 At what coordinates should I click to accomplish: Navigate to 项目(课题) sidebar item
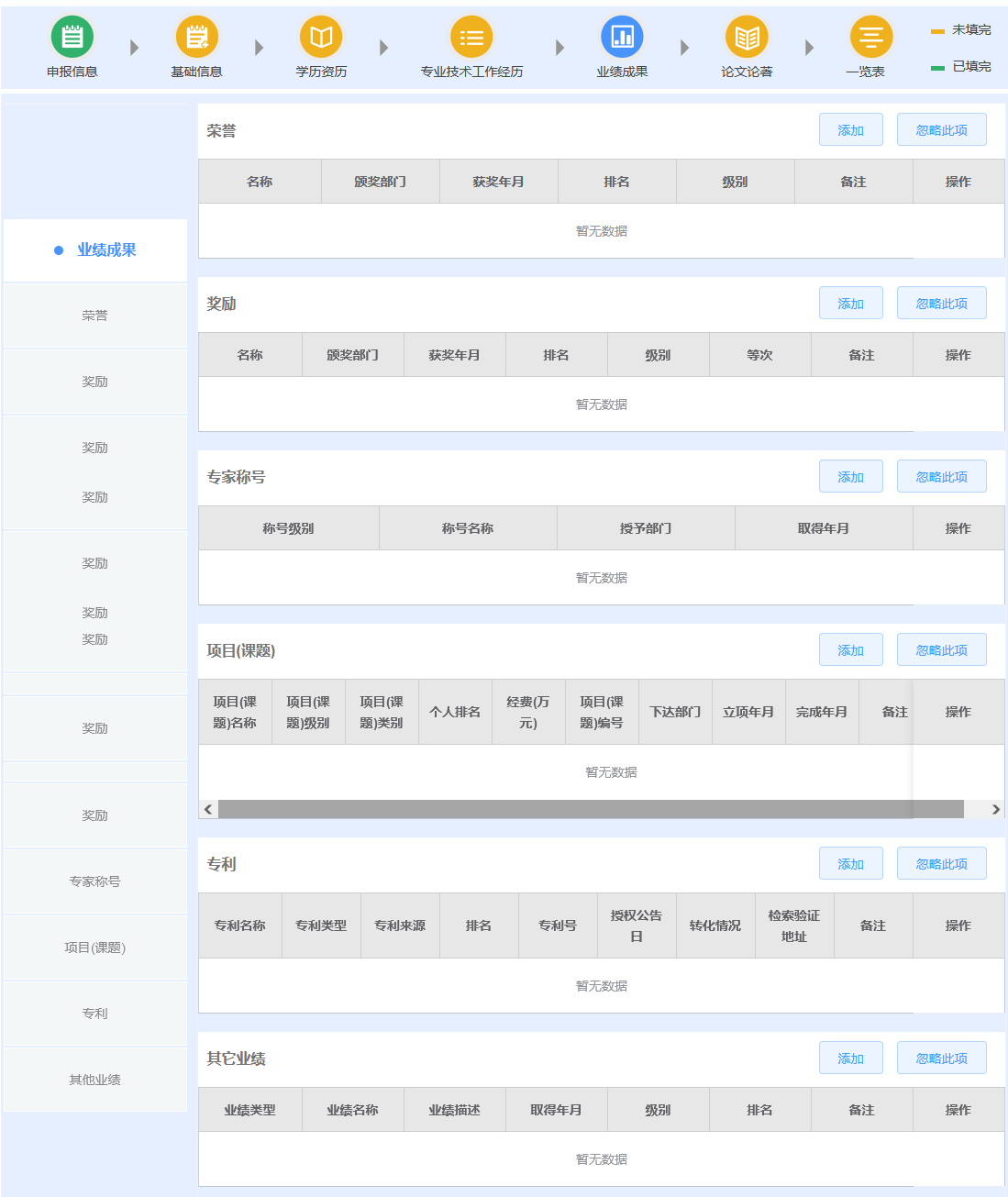94,948
